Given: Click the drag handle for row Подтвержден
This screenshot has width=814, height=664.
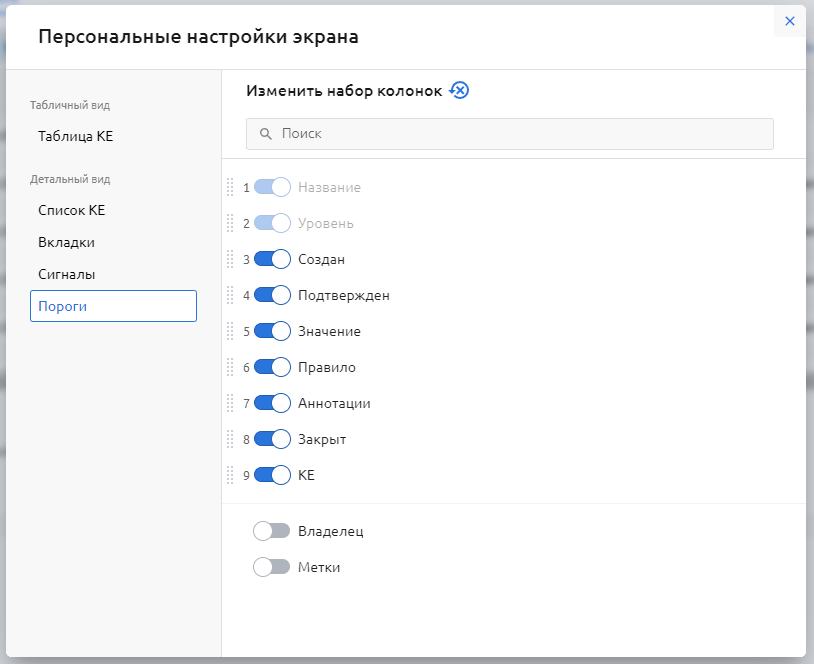Looking at the screenshot, I should tap(230, 295).
